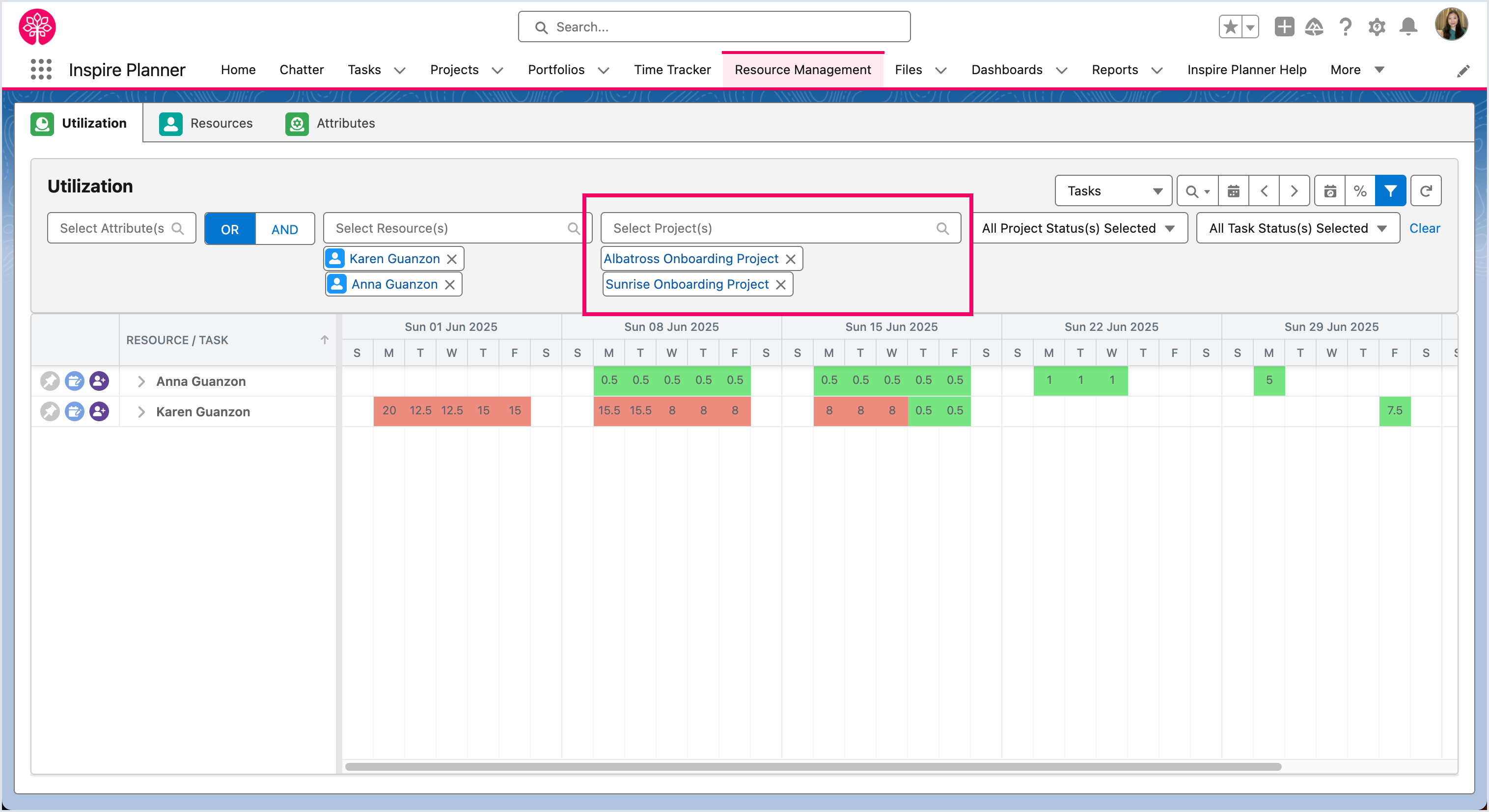
Task: Open the Reports nav menu chevron
Action: tap(1157, 71)
